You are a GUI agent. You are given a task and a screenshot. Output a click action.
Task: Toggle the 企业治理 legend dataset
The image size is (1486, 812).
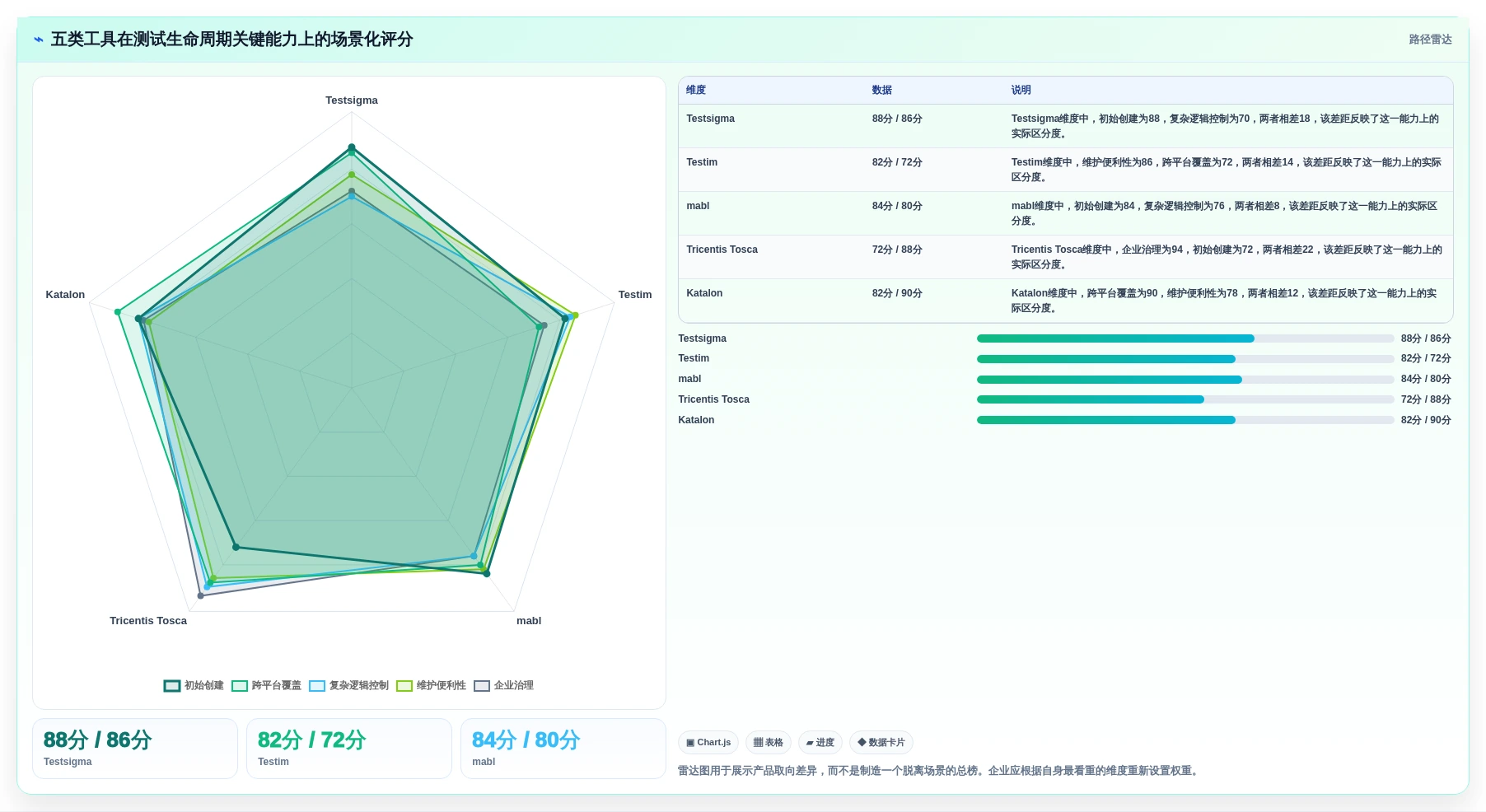pos(503,685)
